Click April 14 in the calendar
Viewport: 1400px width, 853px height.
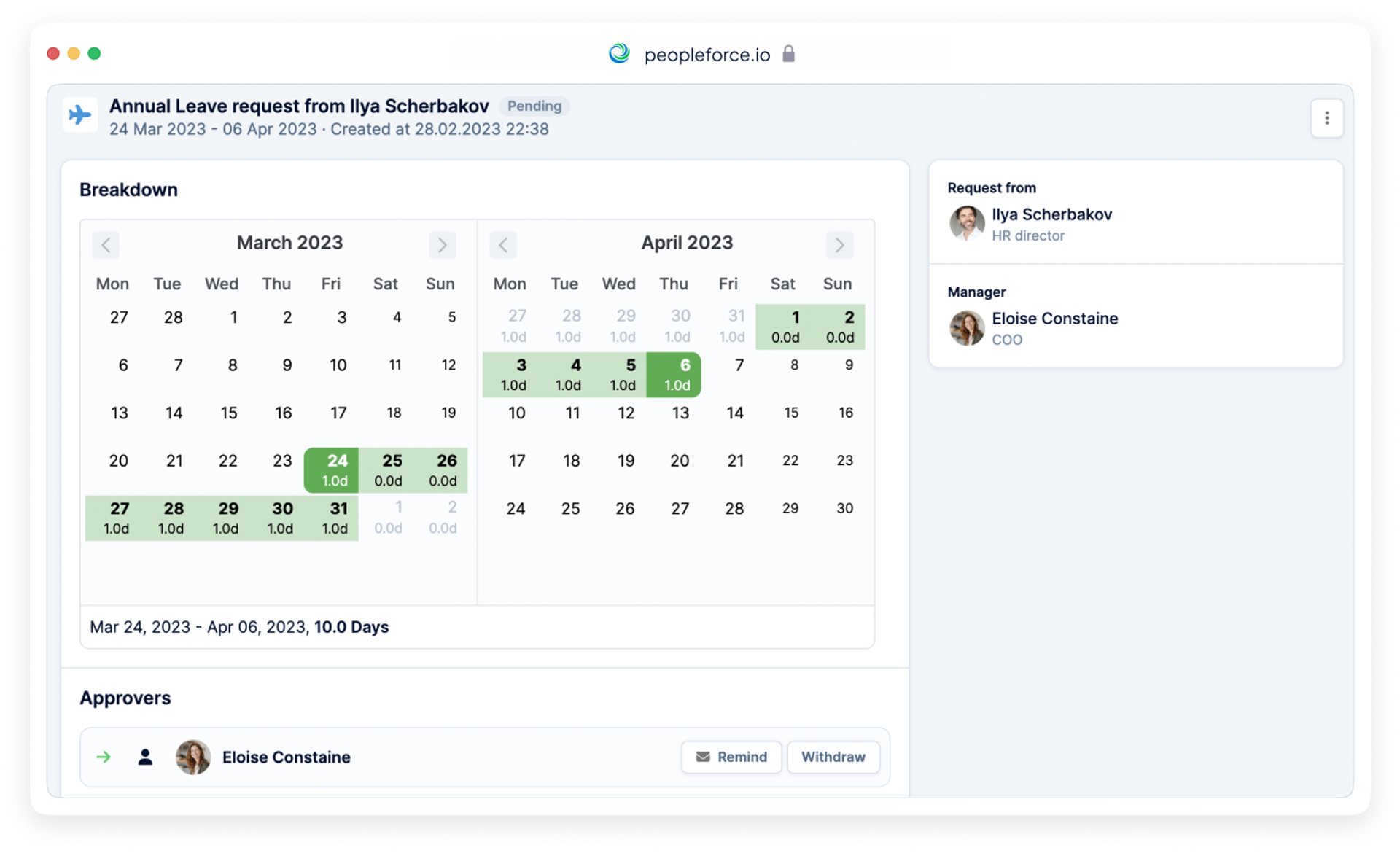735,413
